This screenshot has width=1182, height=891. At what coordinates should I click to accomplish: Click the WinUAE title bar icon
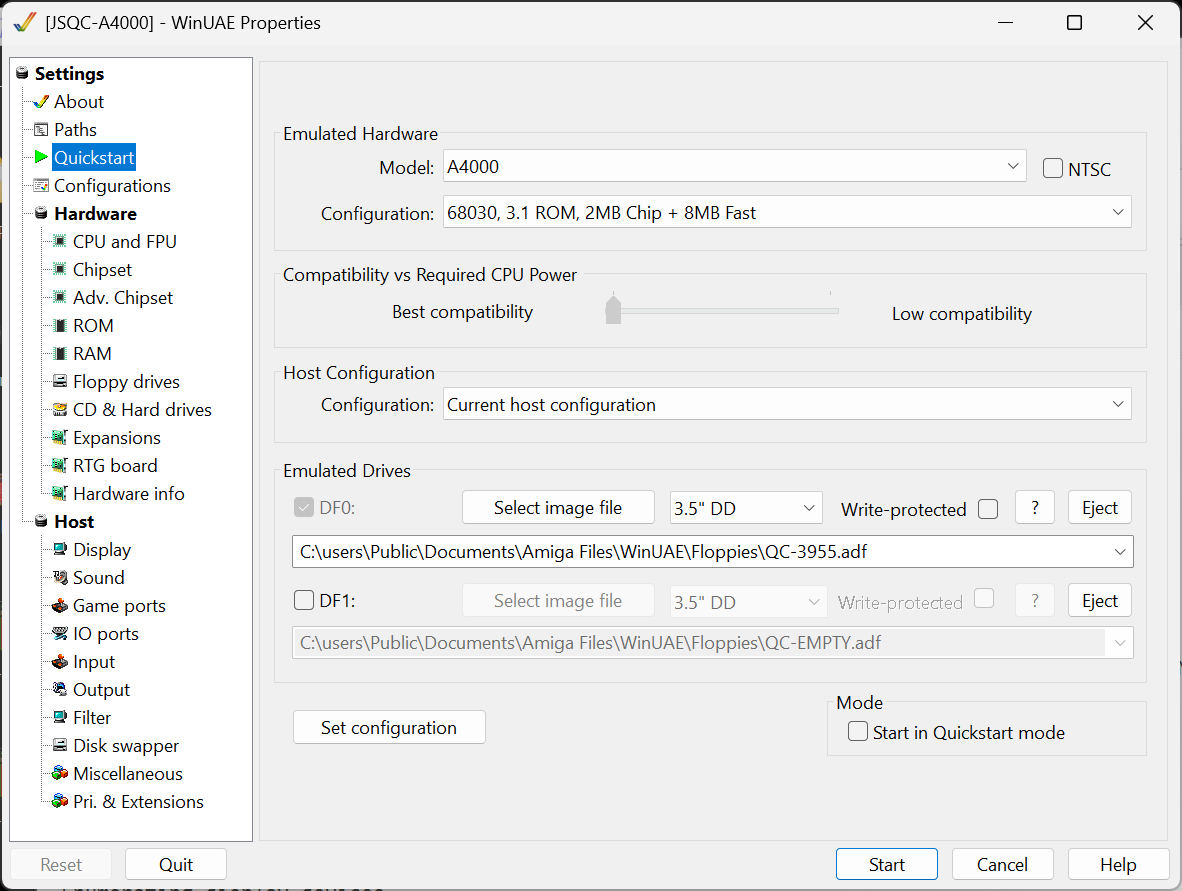pos(25,23)
